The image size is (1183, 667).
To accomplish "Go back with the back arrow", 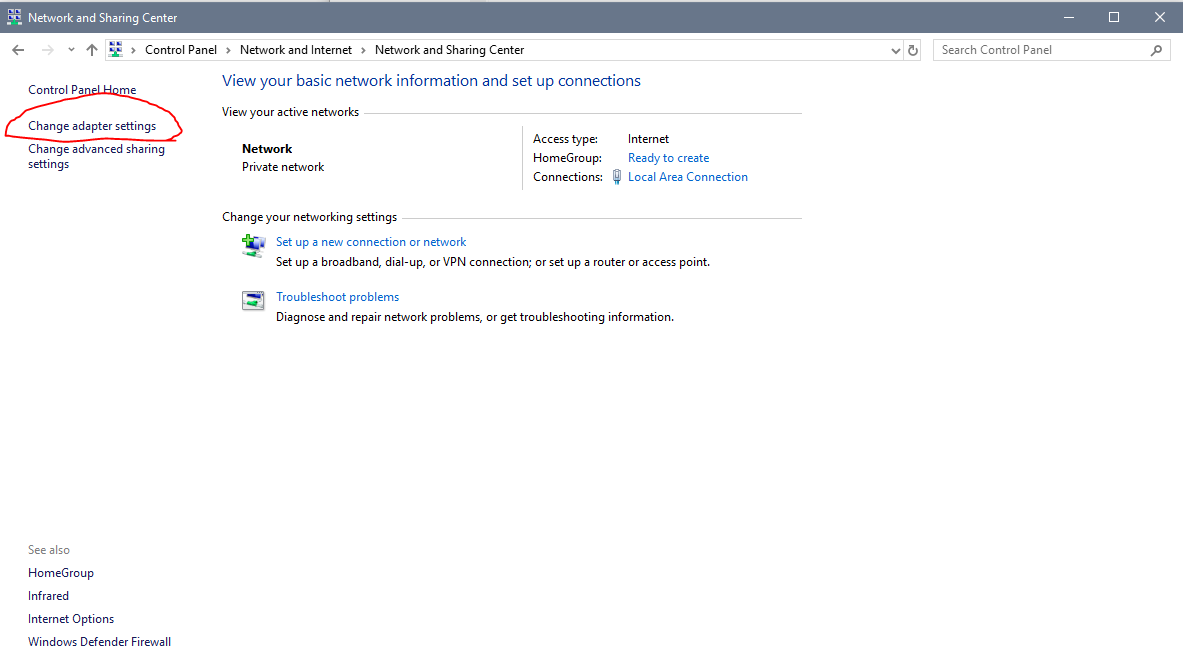I will [18, 50].
